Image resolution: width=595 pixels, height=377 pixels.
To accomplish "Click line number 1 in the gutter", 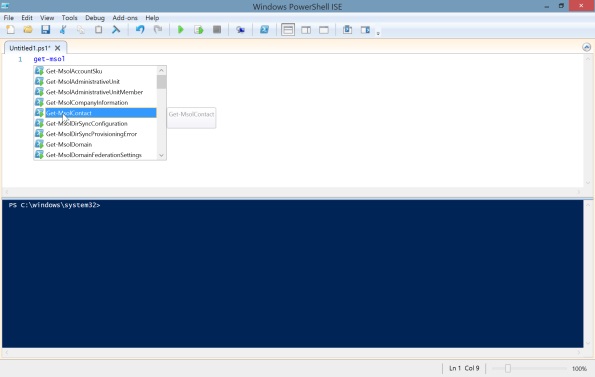I will pos(20,60).
